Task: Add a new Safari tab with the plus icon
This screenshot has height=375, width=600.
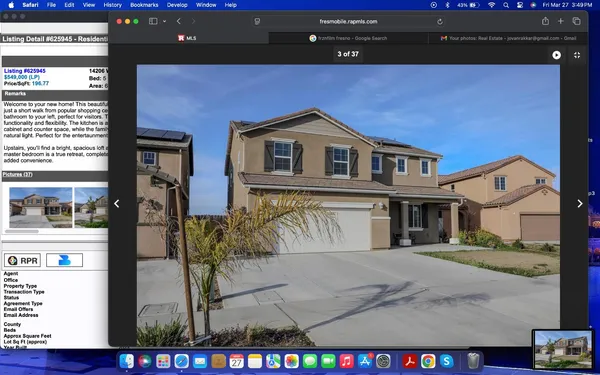Action: coord(561,21)
